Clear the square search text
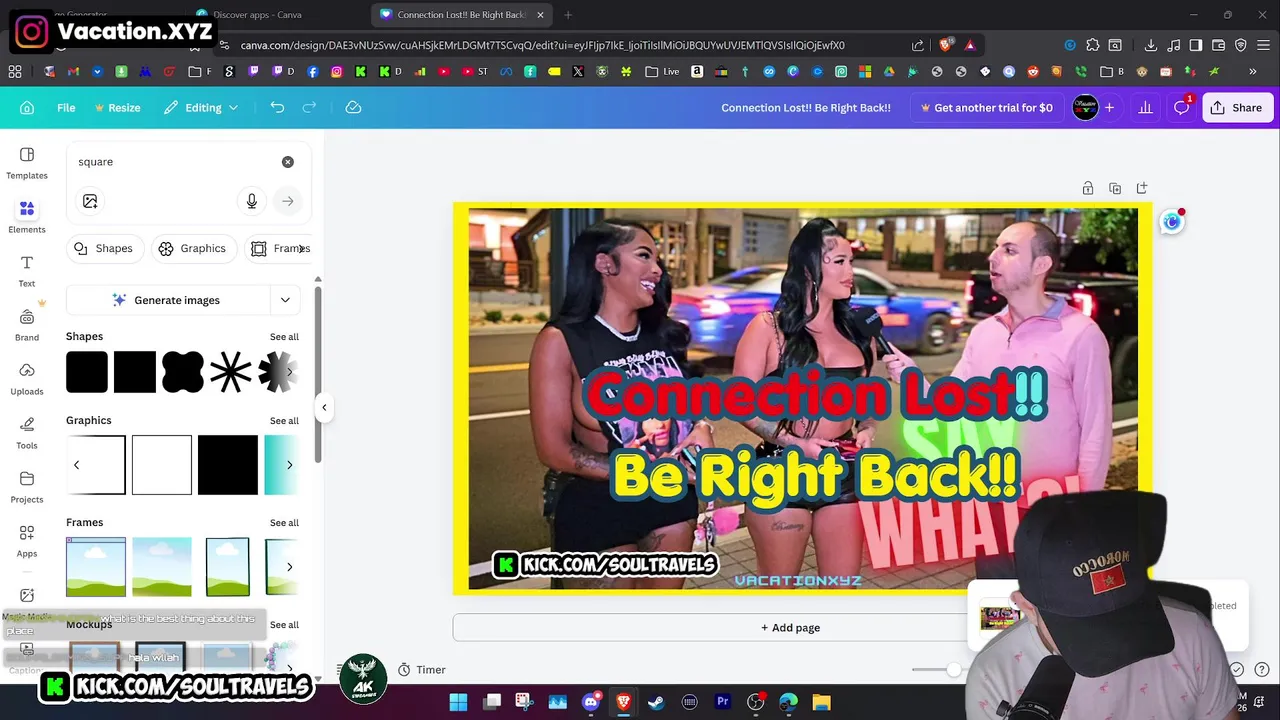This screenshot has width=1280, height=720. 288,162
